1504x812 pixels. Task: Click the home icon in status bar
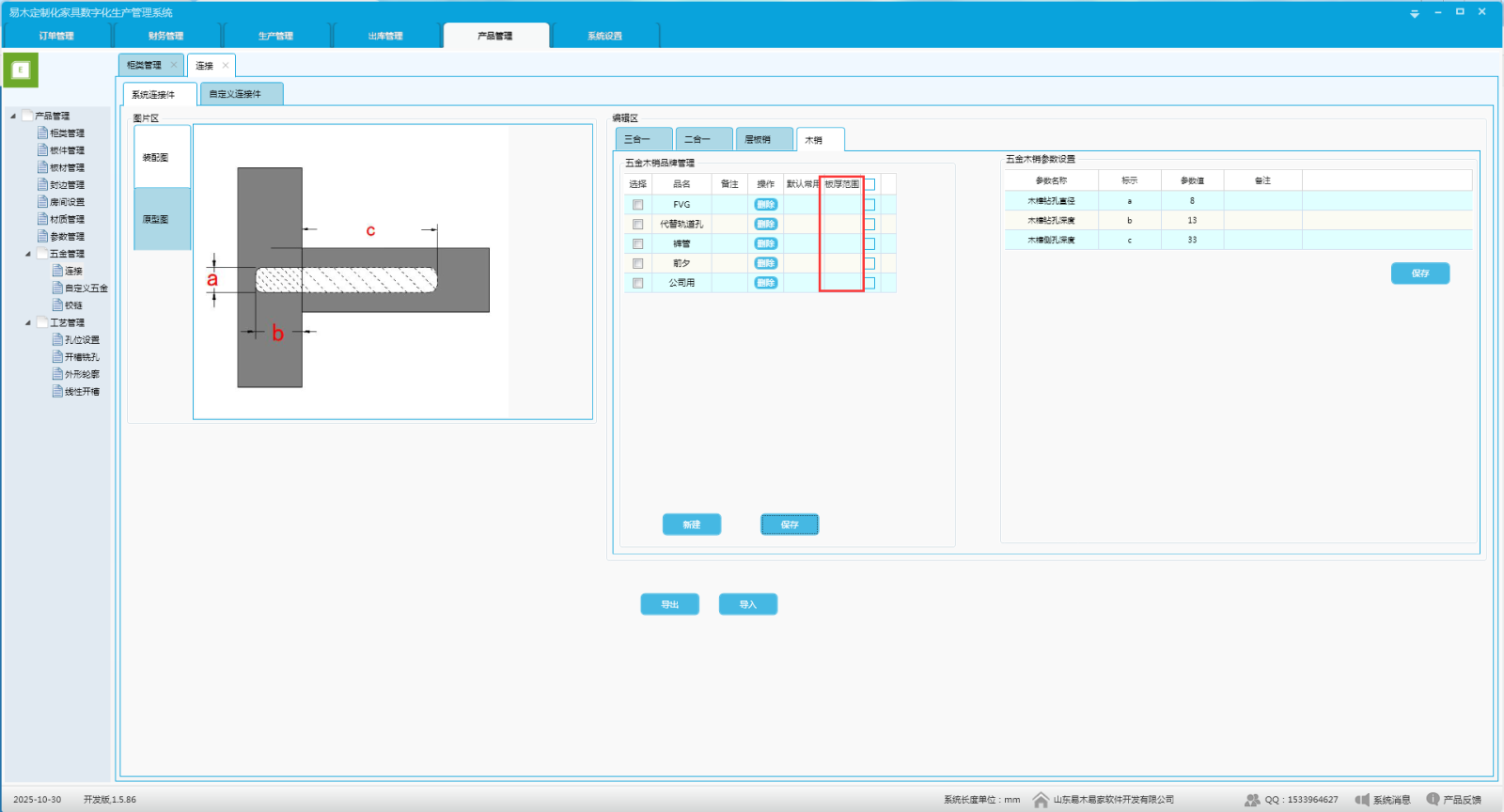click(x=1041, y=800)
